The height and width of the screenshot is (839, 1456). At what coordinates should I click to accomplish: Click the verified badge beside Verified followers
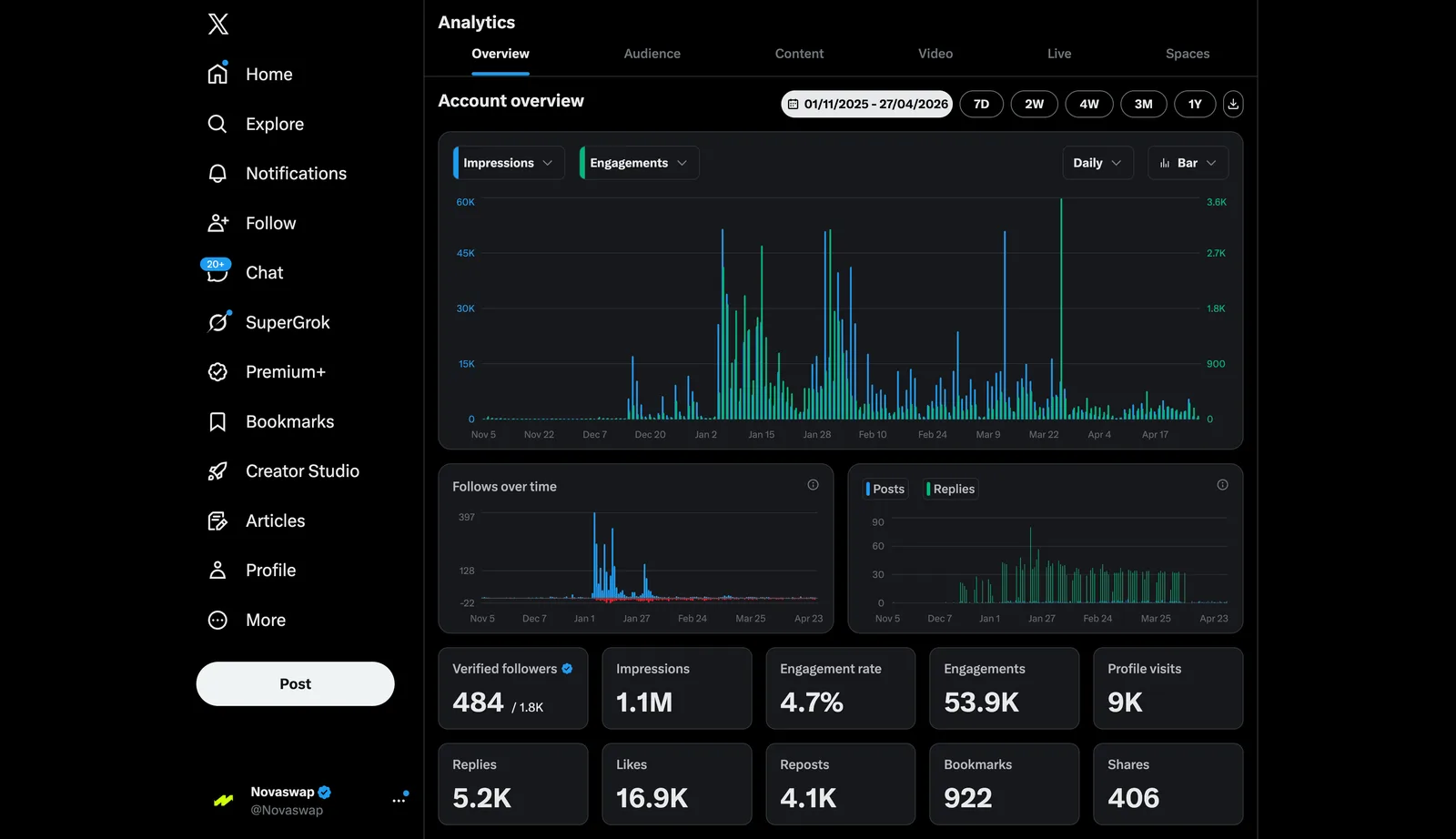coord(567,668)
